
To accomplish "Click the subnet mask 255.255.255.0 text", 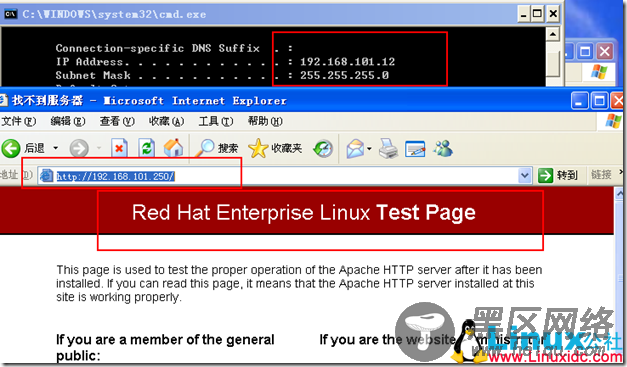I will pos(344,75).
